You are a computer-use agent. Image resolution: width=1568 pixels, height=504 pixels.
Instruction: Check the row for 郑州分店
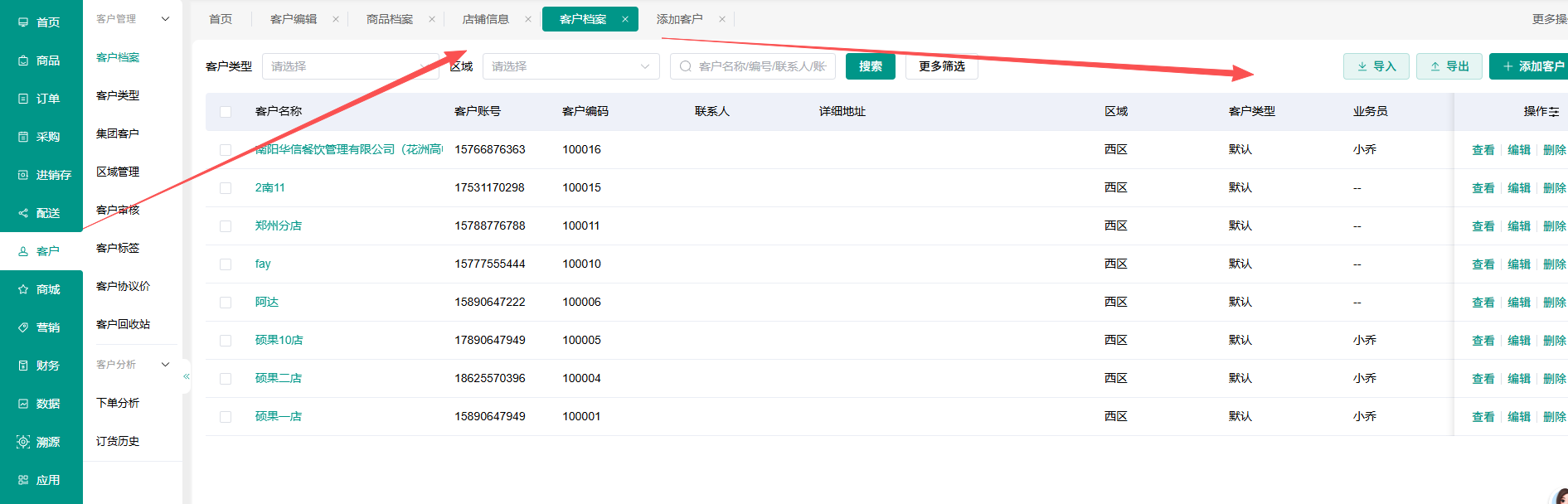(226, 226)
